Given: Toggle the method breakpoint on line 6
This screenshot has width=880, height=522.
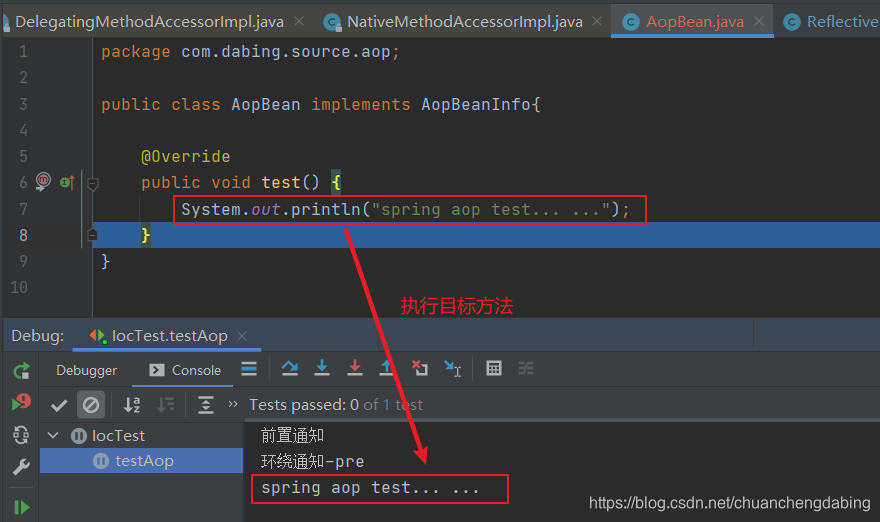Looking at the screenshot, I should click(43, 181).
